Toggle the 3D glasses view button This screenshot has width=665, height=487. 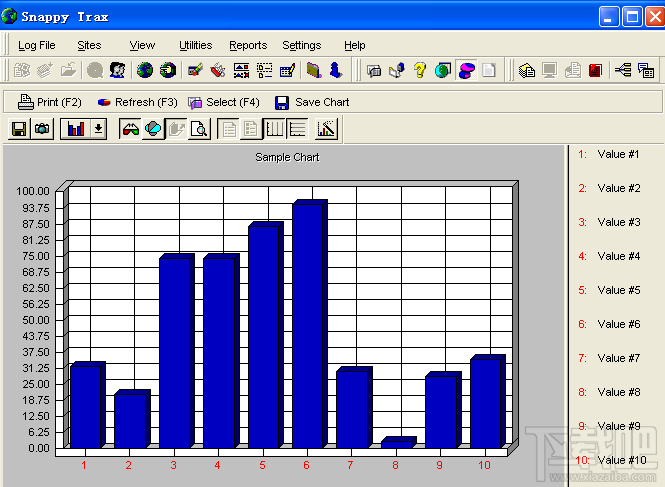130,129
